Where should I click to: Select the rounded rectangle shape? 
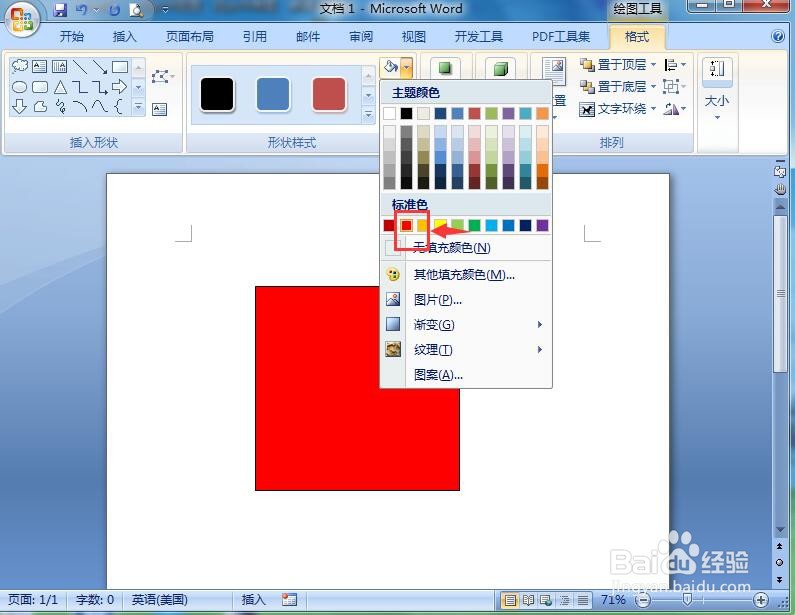pos(40,87)
